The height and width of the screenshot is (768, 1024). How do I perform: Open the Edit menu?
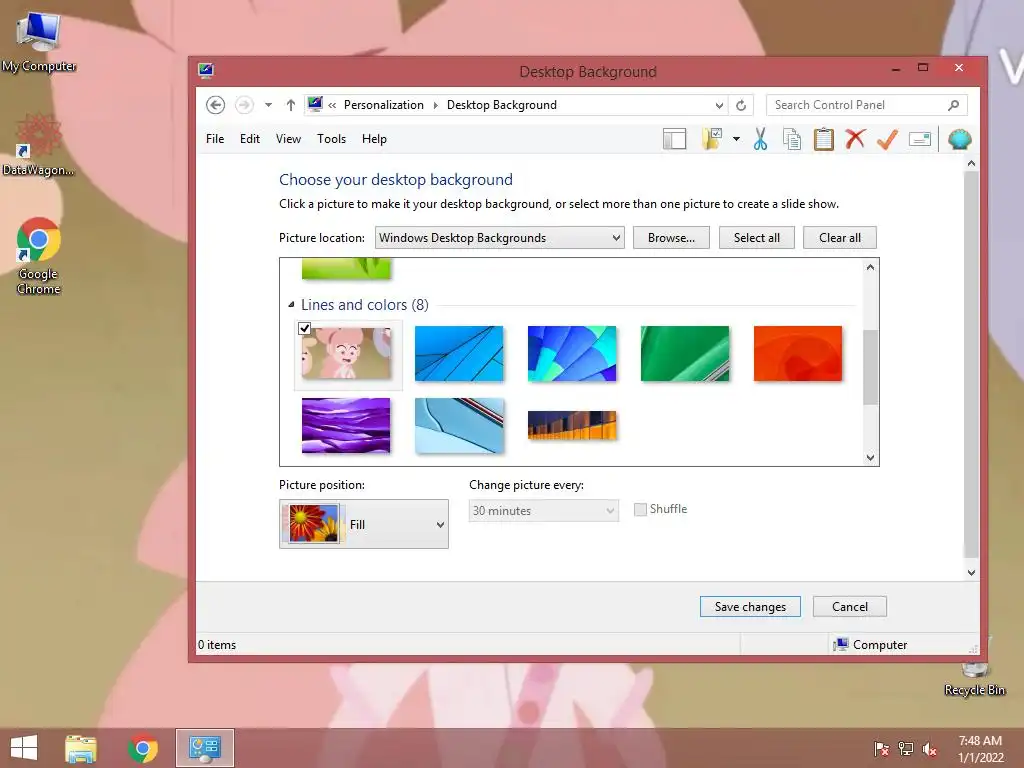(249, 139)
